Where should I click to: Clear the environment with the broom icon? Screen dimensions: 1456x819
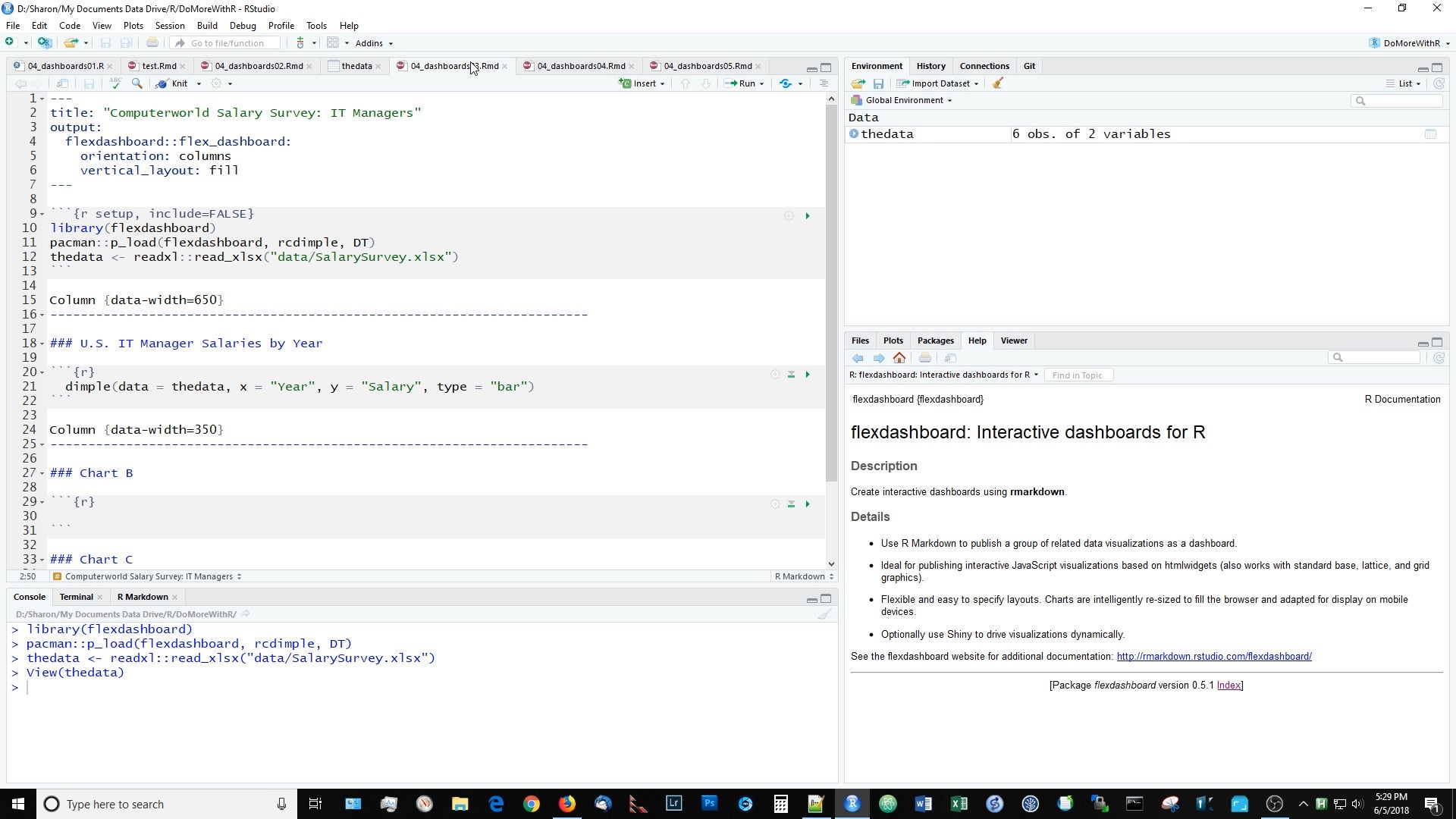[x=998, y=83]
